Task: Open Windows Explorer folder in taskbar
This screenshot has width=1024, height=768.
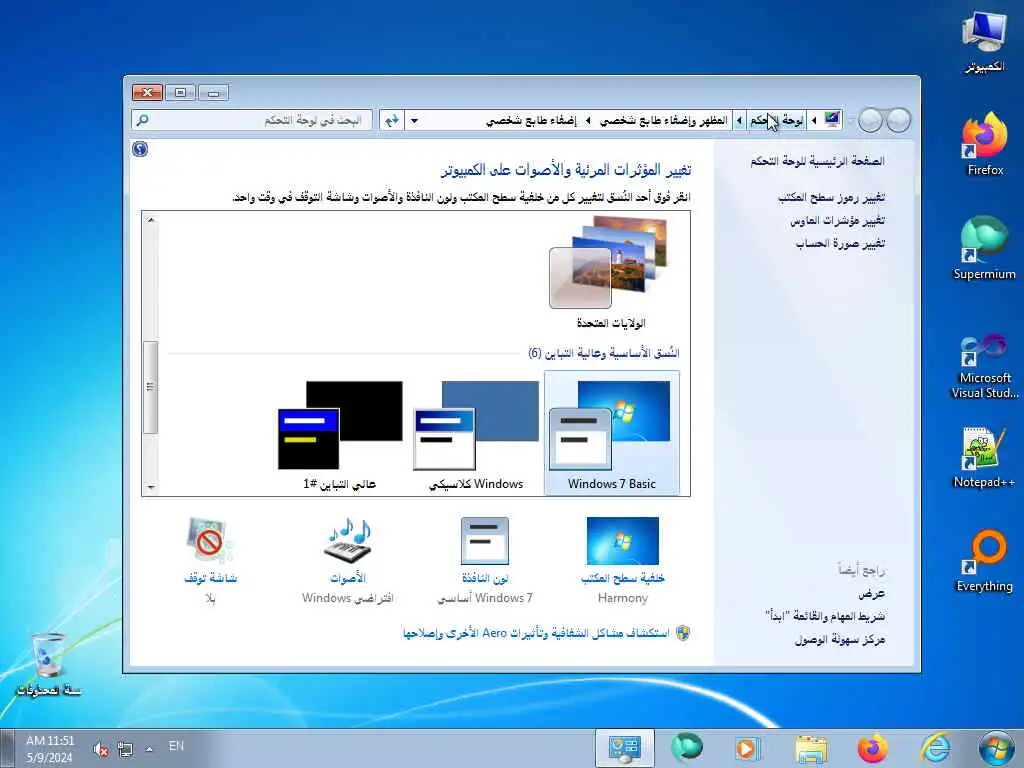Action: pos(811,748)
